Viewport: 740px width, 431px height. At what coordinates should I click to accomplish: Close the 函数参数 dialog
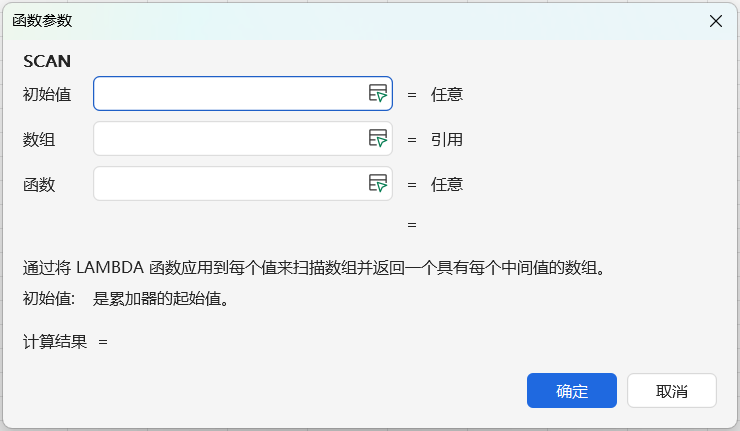pyautogui.click(x=716, y=21)
